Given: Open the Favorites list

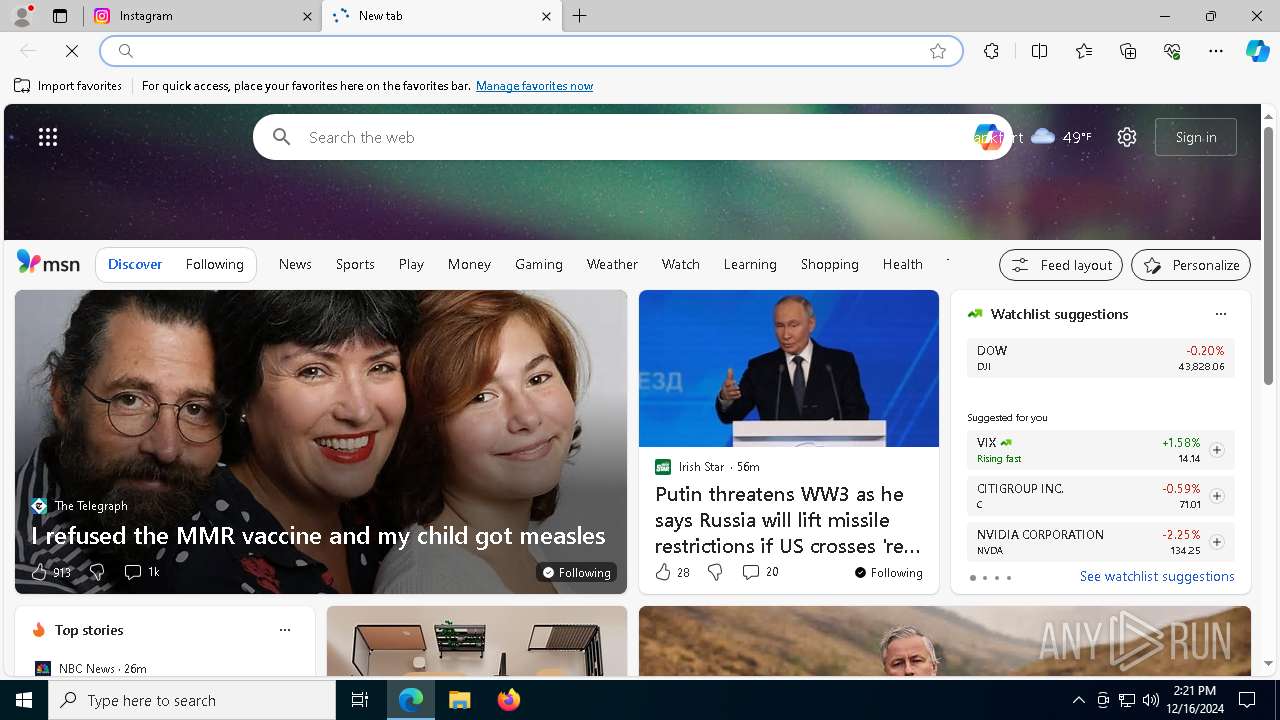Looking at the screenshot, I should pos(1084,51).
